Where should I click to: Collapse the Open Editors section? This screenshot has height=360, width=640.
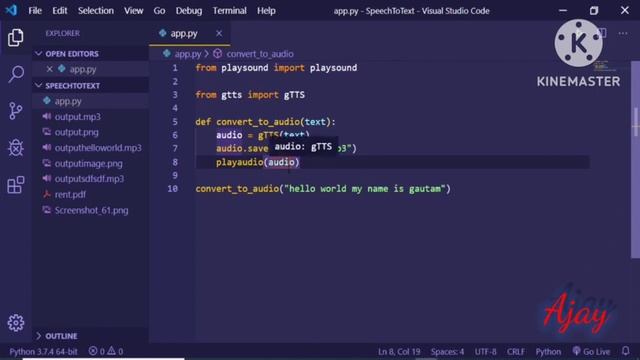pos(38,53)
